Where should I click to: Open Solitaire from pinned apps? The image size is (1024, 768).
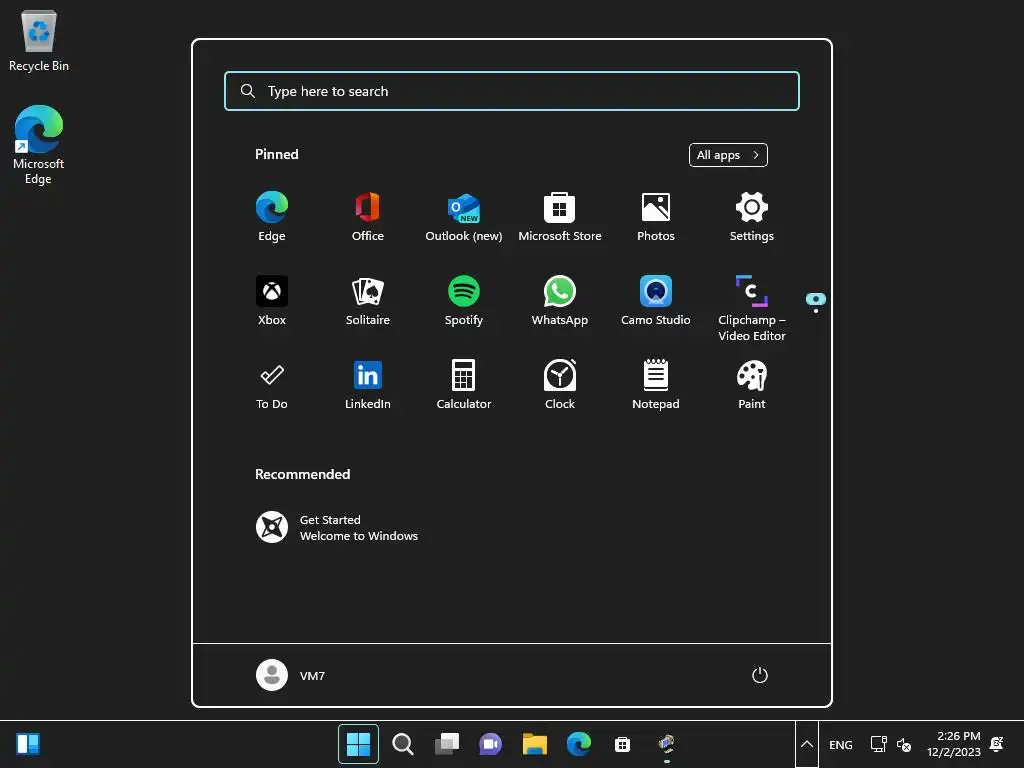tap(368, 300)
